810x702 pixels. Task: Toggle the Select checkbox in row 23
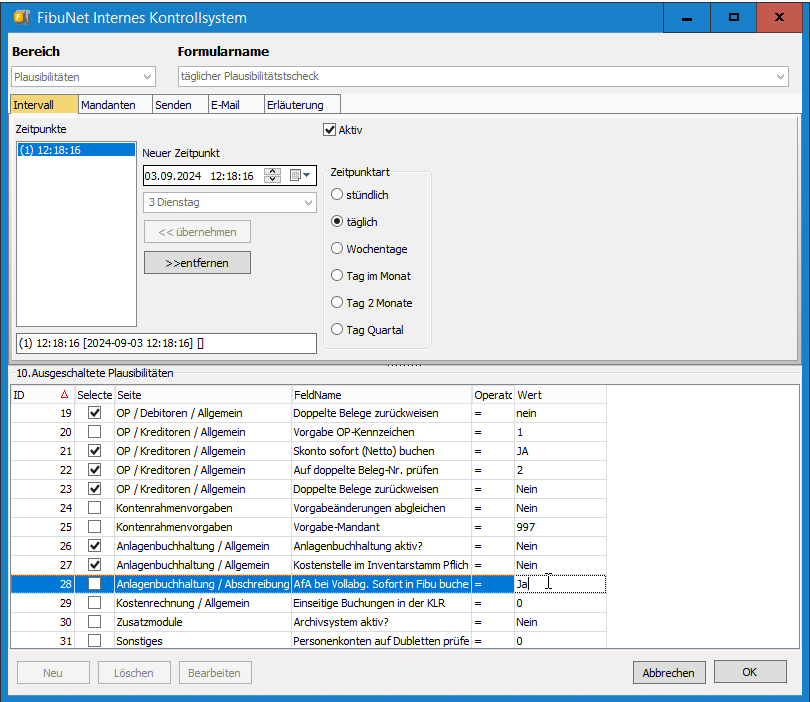pyautogui.click(x=95, y=489)
